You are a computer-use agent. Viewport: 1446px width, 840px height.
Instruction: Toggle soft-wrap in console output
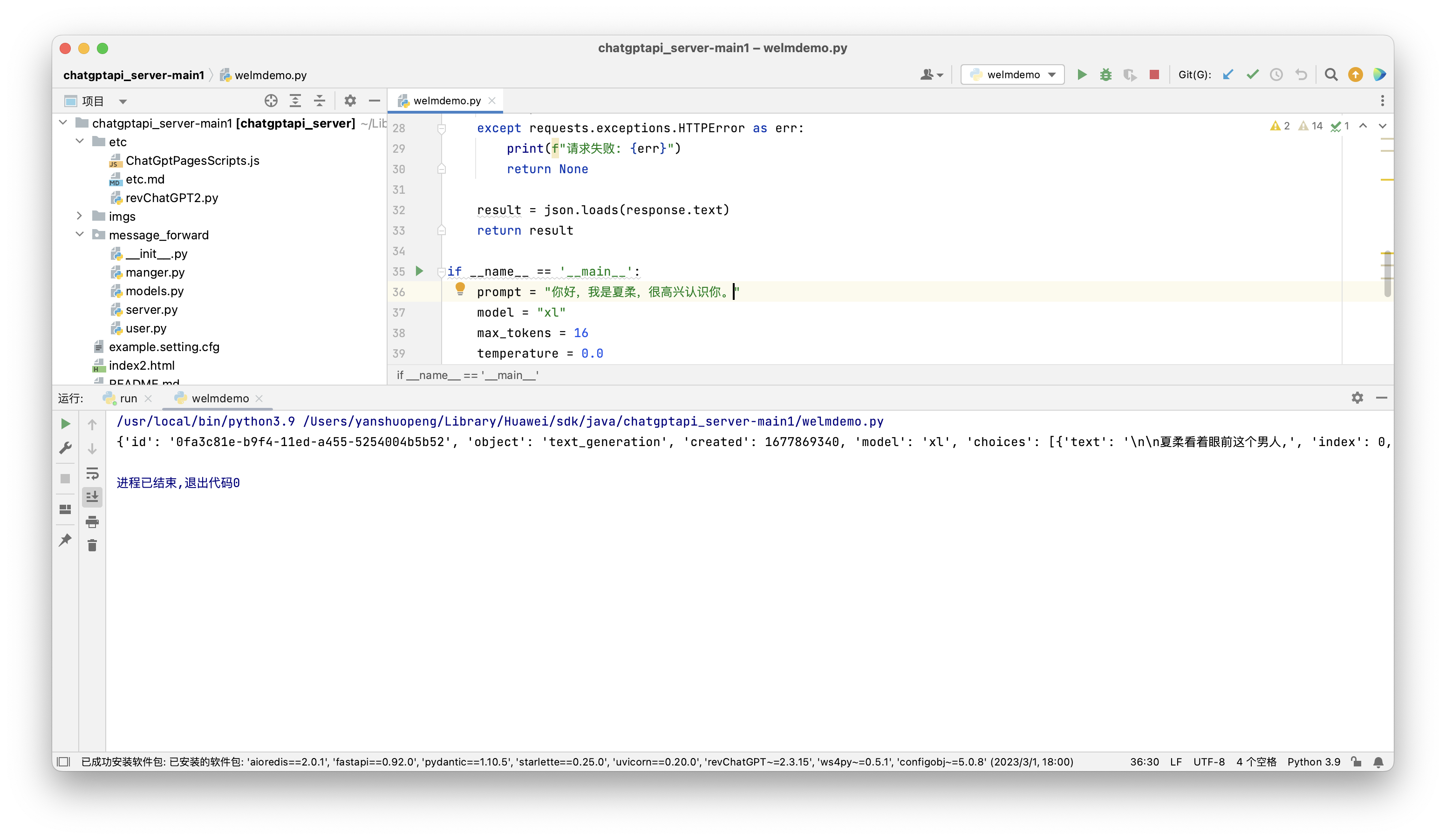tap(92, 473)
